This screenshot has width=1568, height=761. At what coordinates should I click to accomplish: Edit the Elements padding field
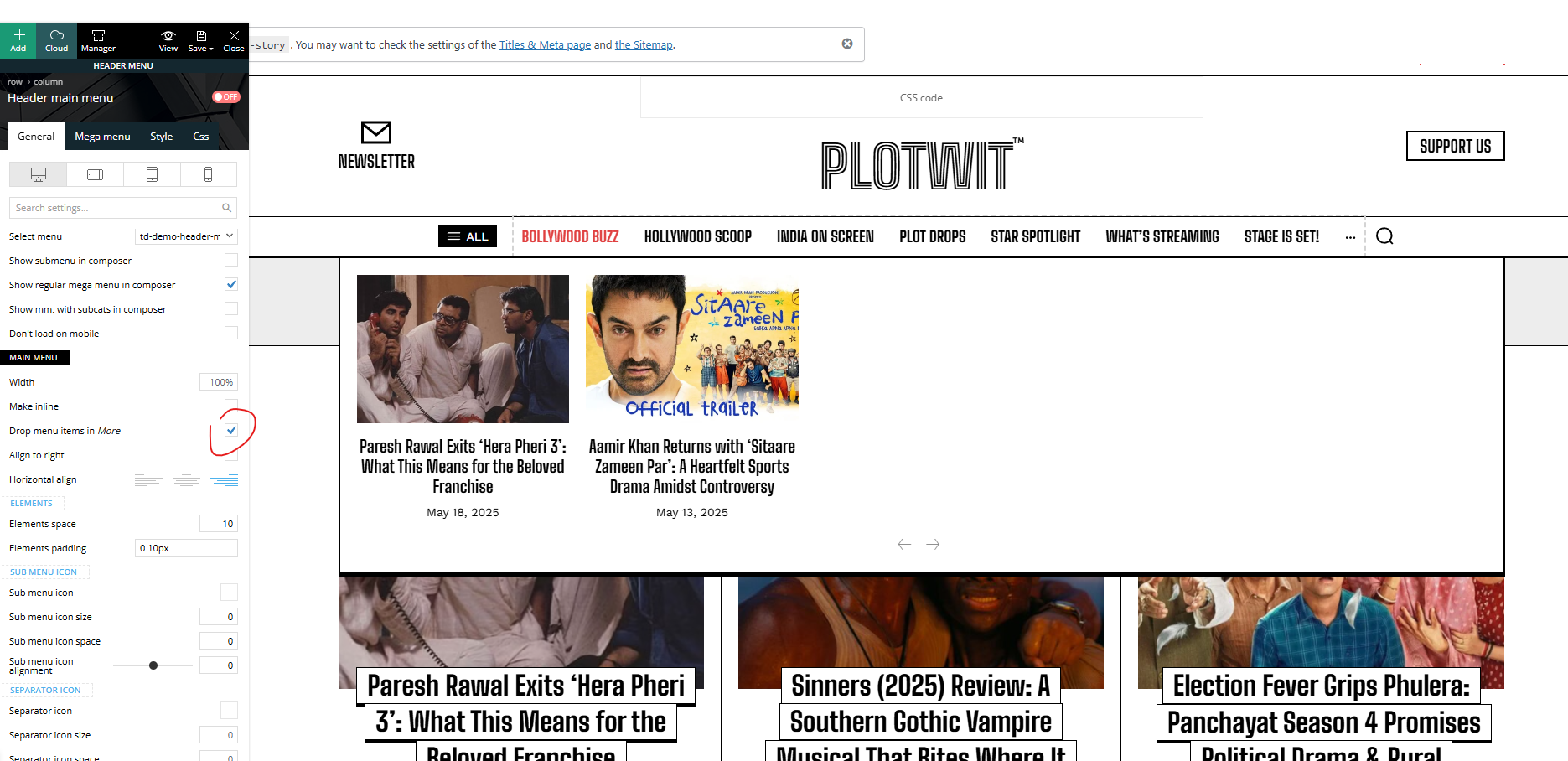(186, 548)
